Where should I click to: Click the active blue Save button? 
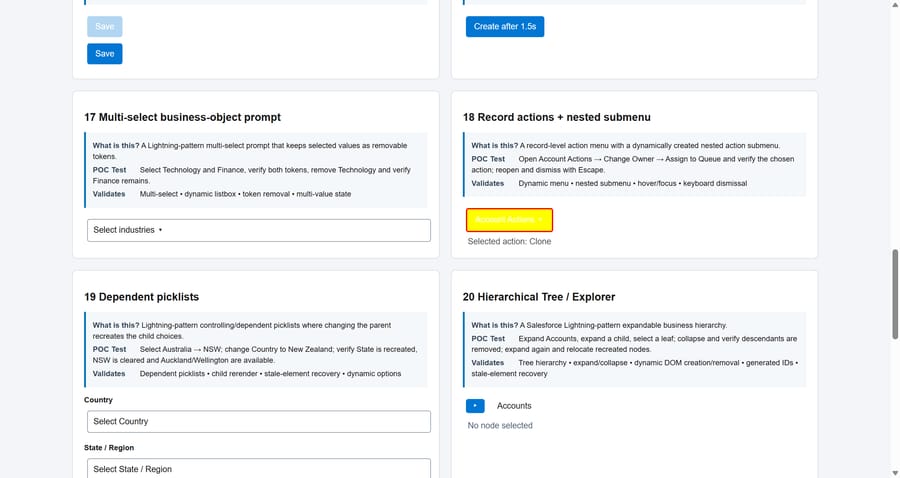[x=104, y=54]
